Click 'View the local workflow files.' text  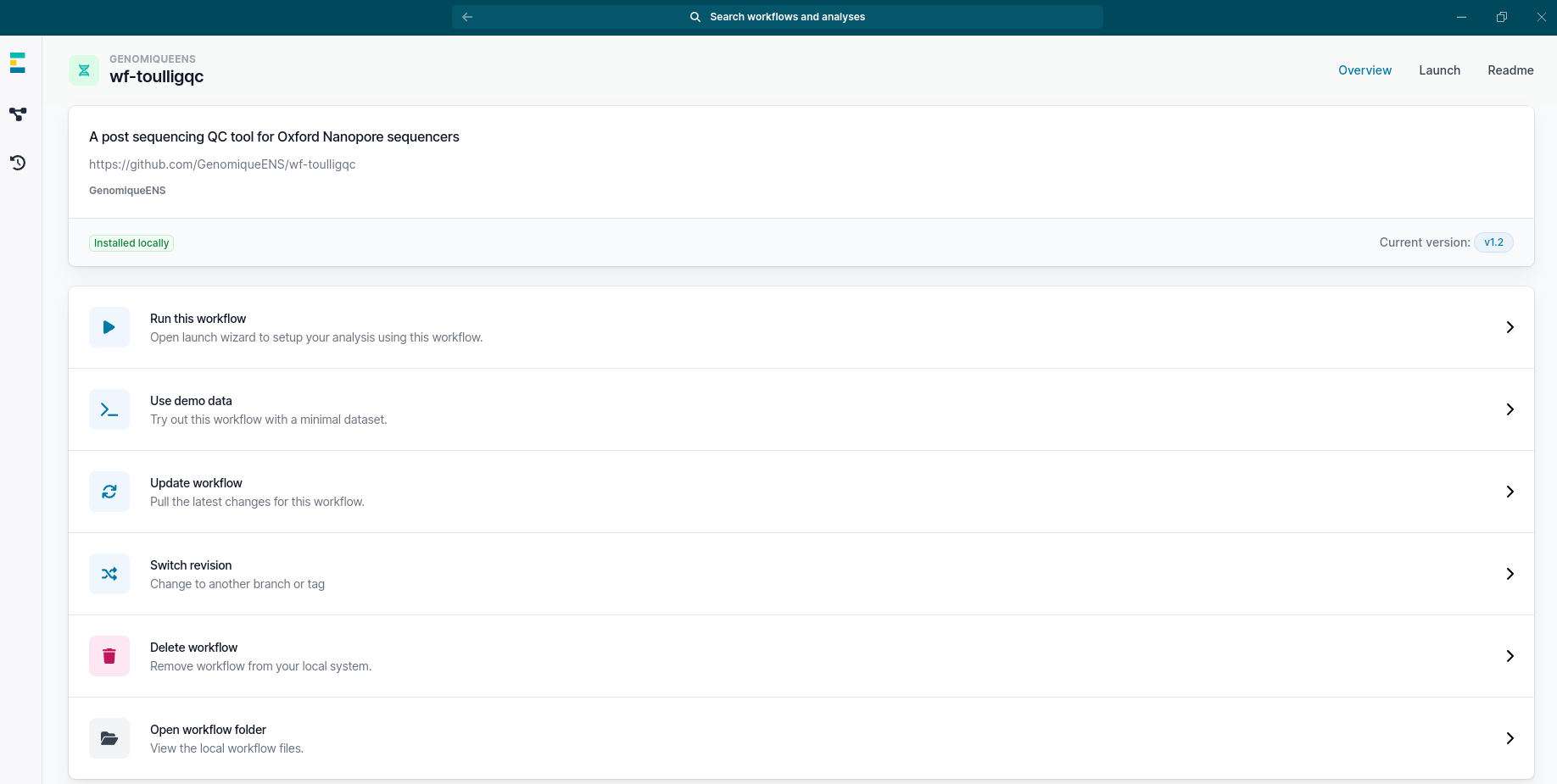point(226,748)
